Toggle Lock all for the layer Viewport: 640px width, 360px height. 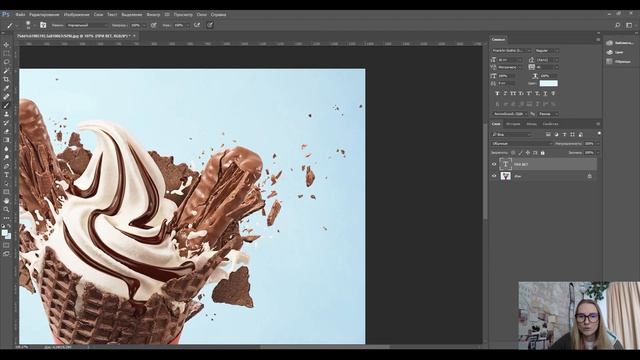tap(542, 153)
